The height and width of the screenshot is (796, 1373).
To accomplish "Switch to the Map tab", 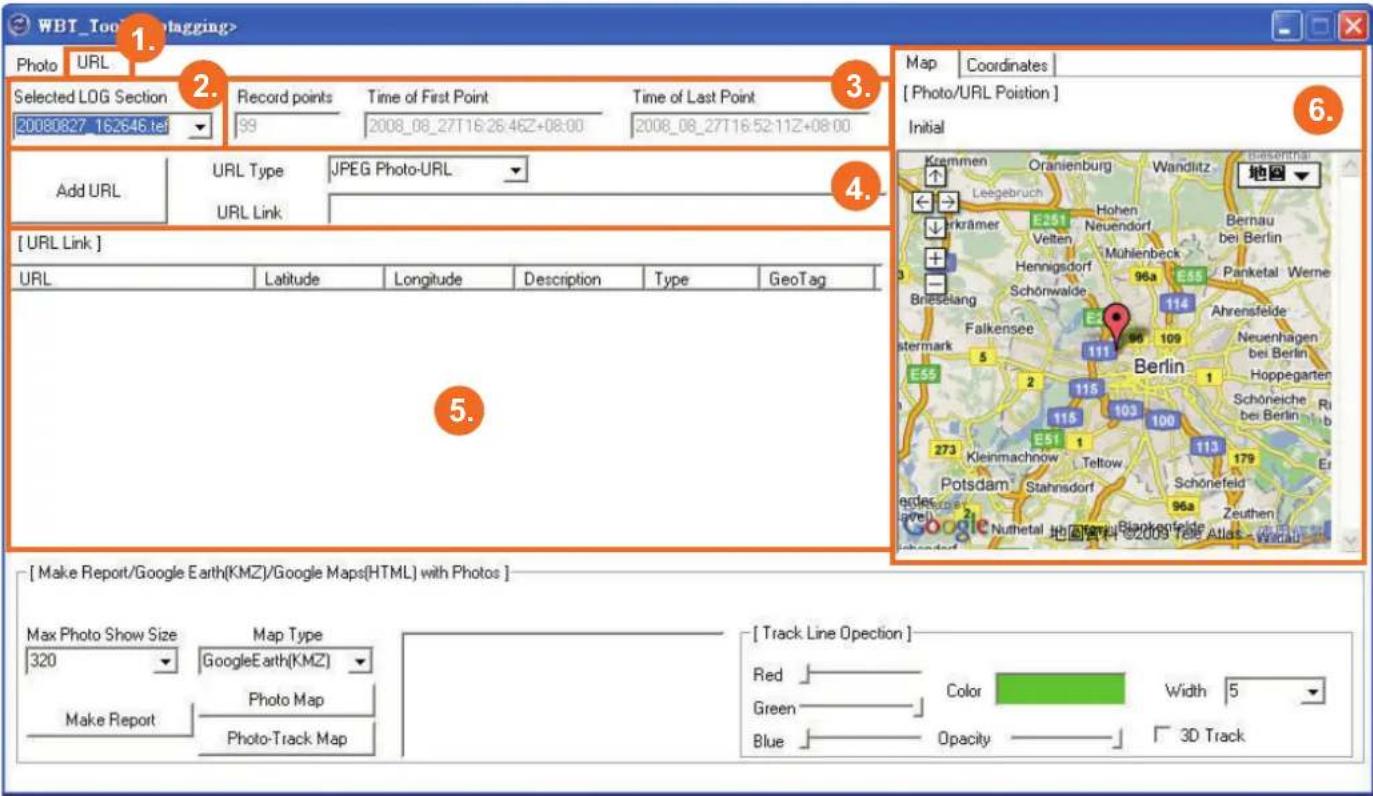I will point(923,63).
